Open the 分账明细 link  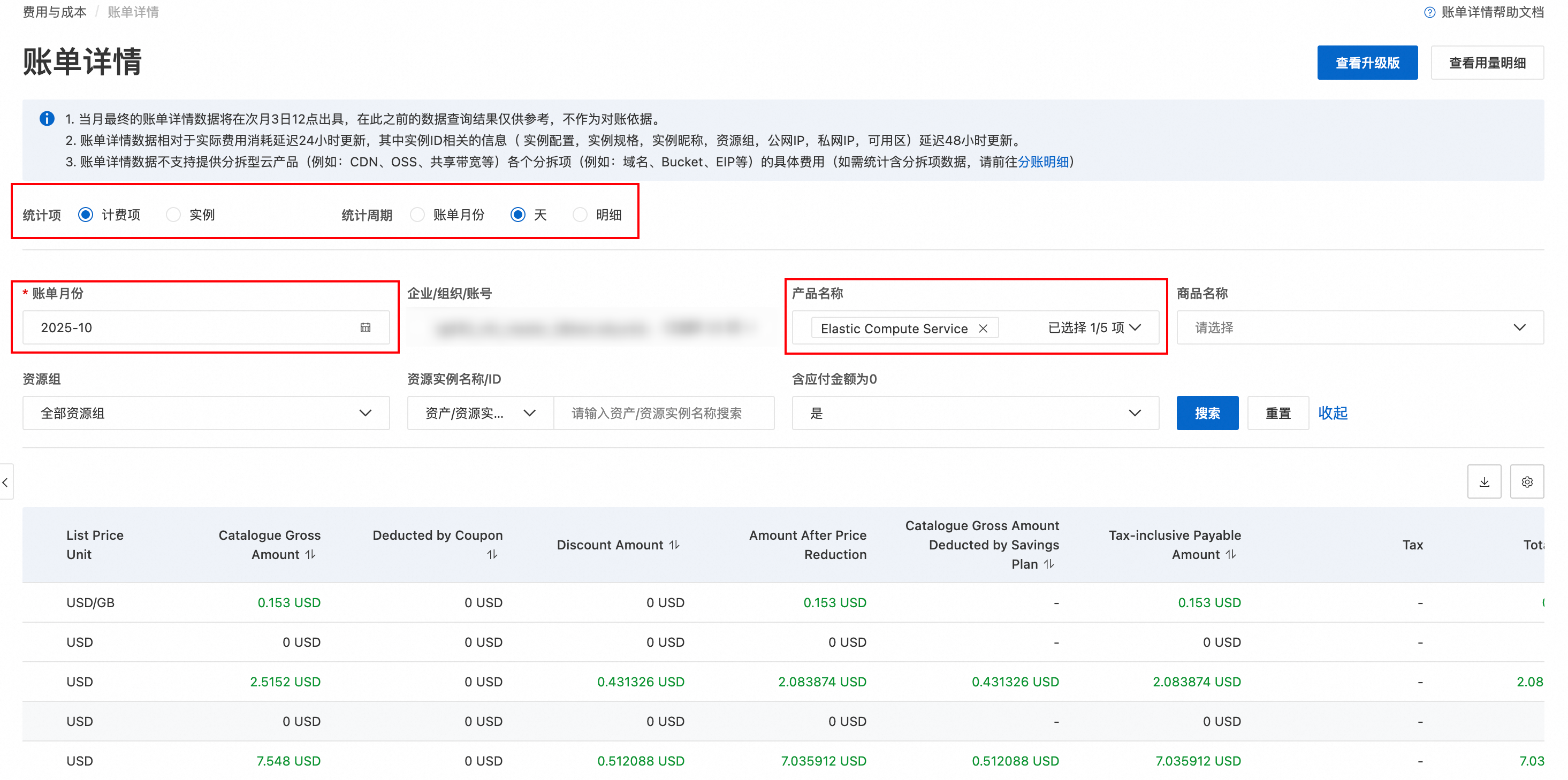click(x=1042, y=162)
